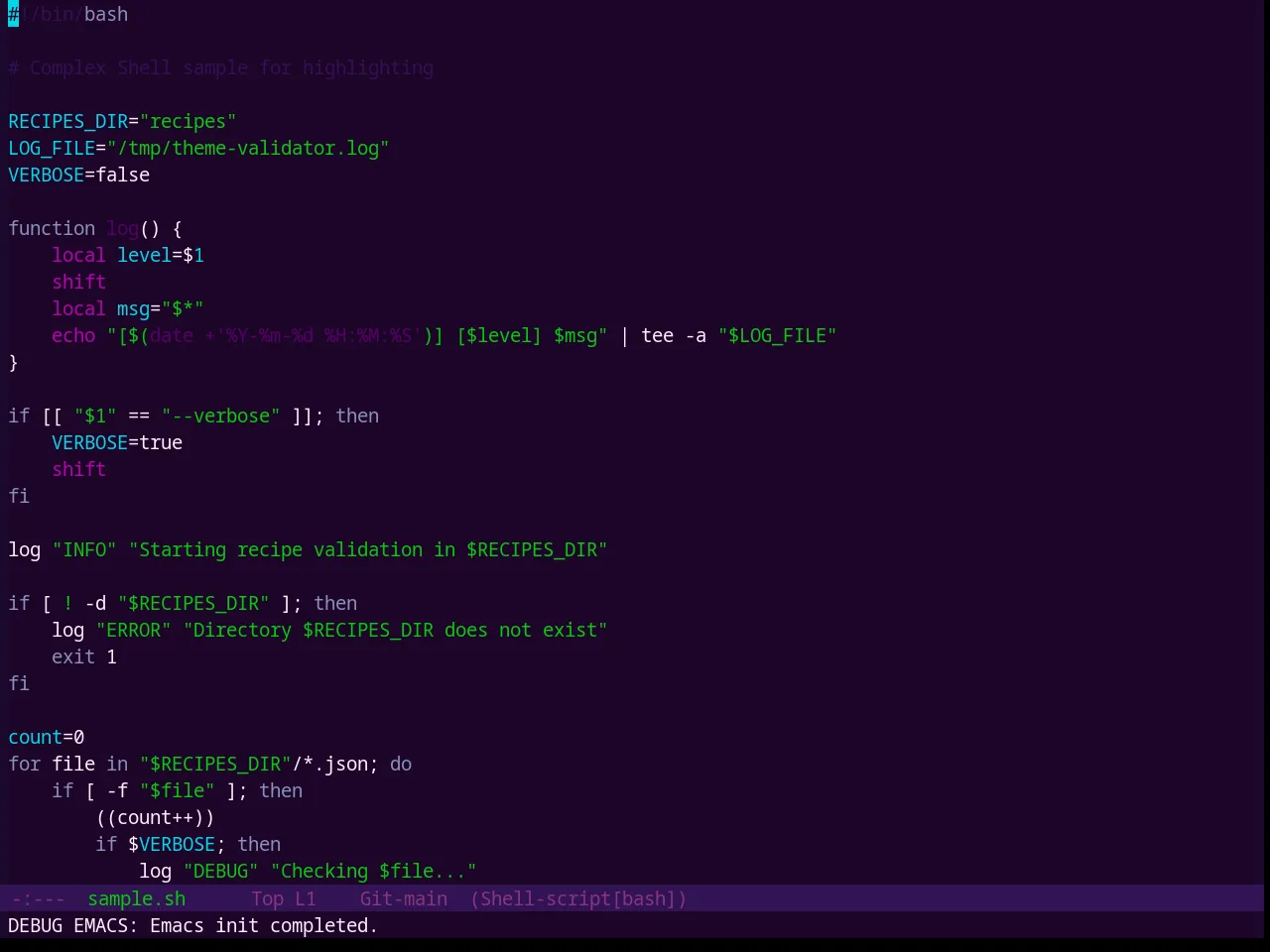1270x952 pixels.
Task: Click the echo area message 'Emacs init completed.'
Action: click(x=264, y=925)
